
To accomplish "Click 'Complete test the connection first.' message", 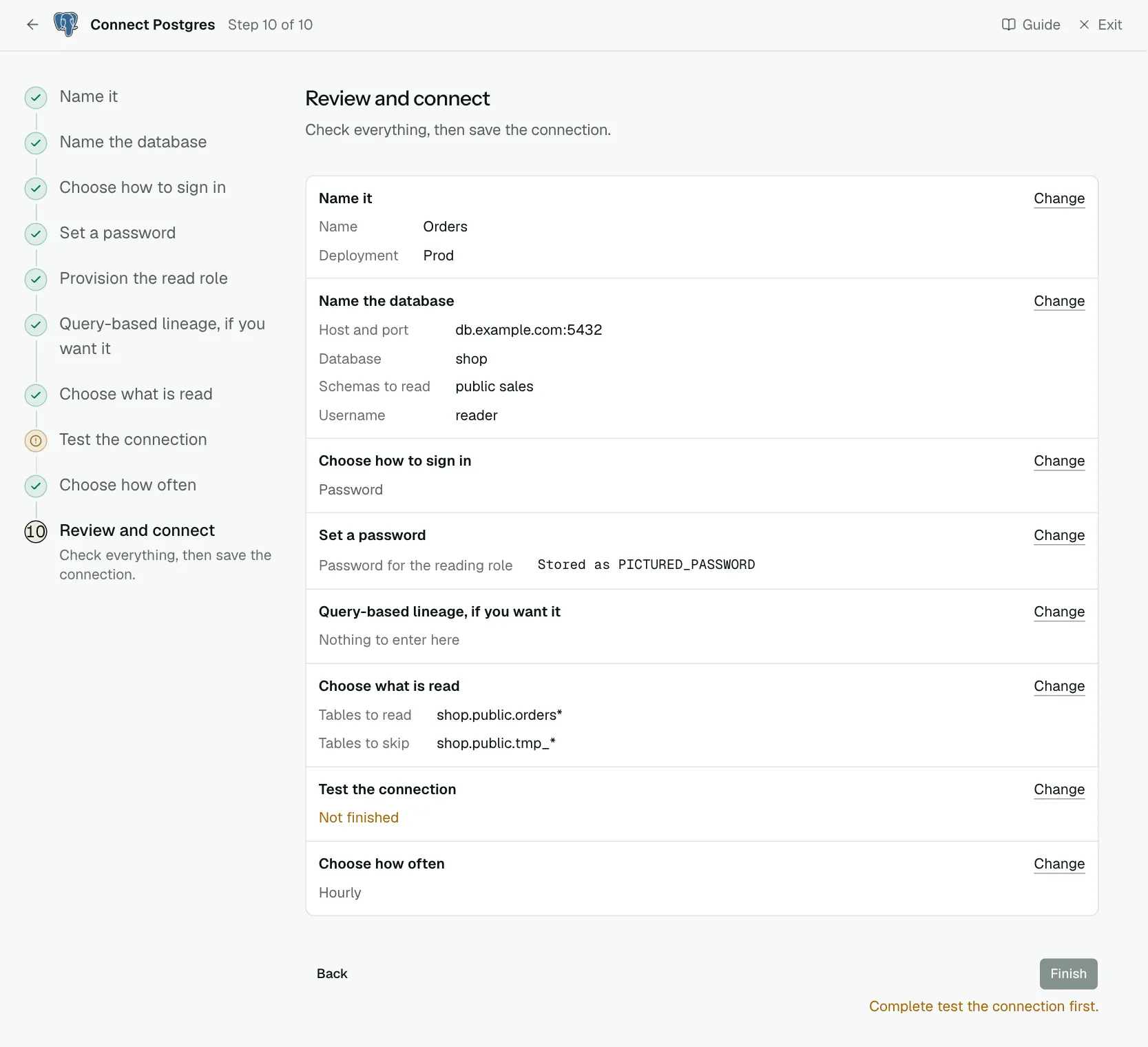I will 983,1006.
